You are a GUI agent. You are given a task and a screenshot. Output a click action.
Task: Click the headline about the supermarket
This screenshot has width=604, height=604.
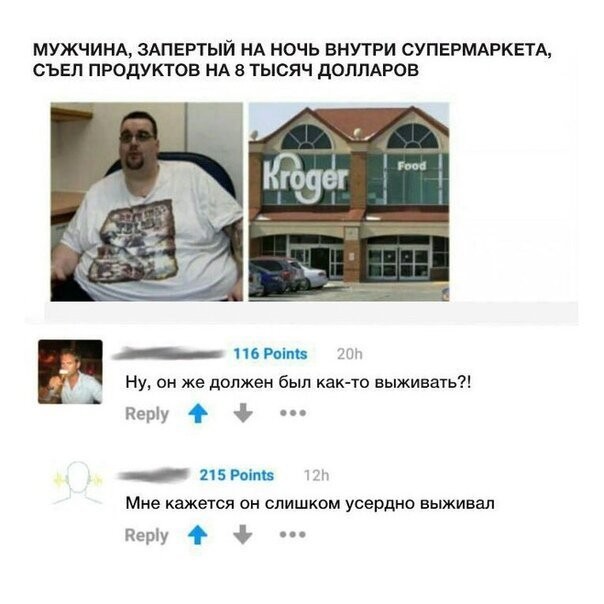(292, 60)
